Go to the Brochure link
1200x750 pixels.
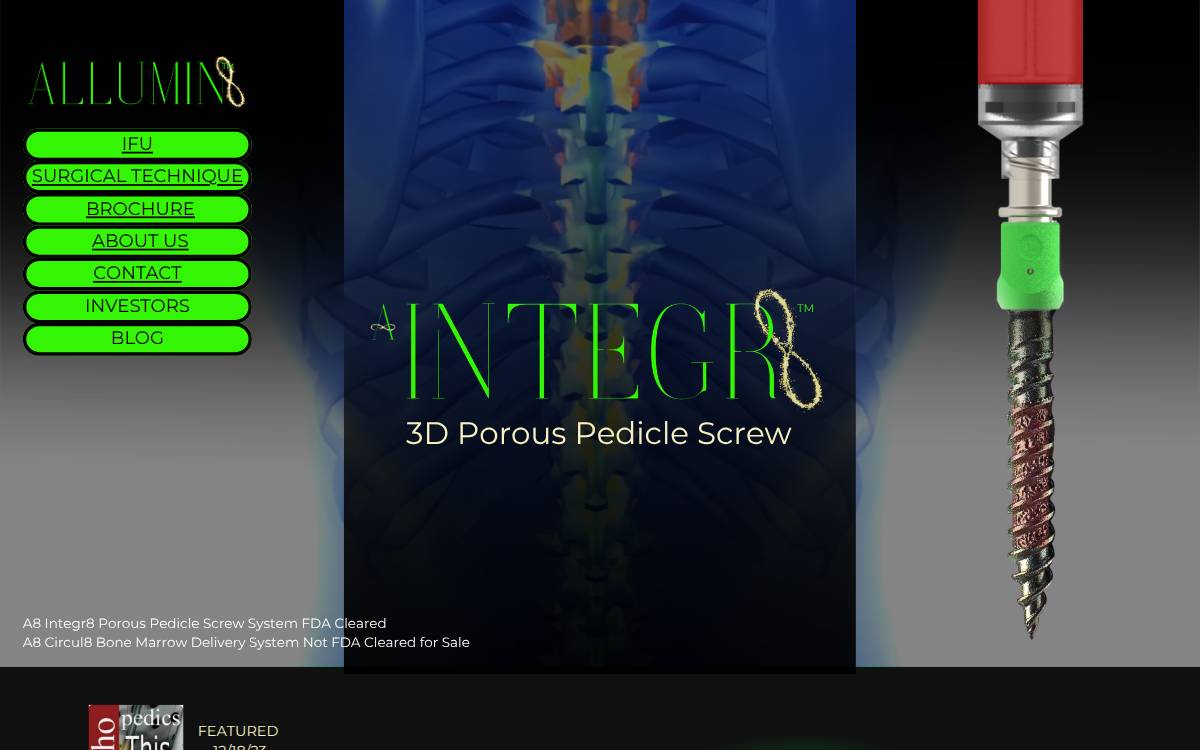(137, 209)
